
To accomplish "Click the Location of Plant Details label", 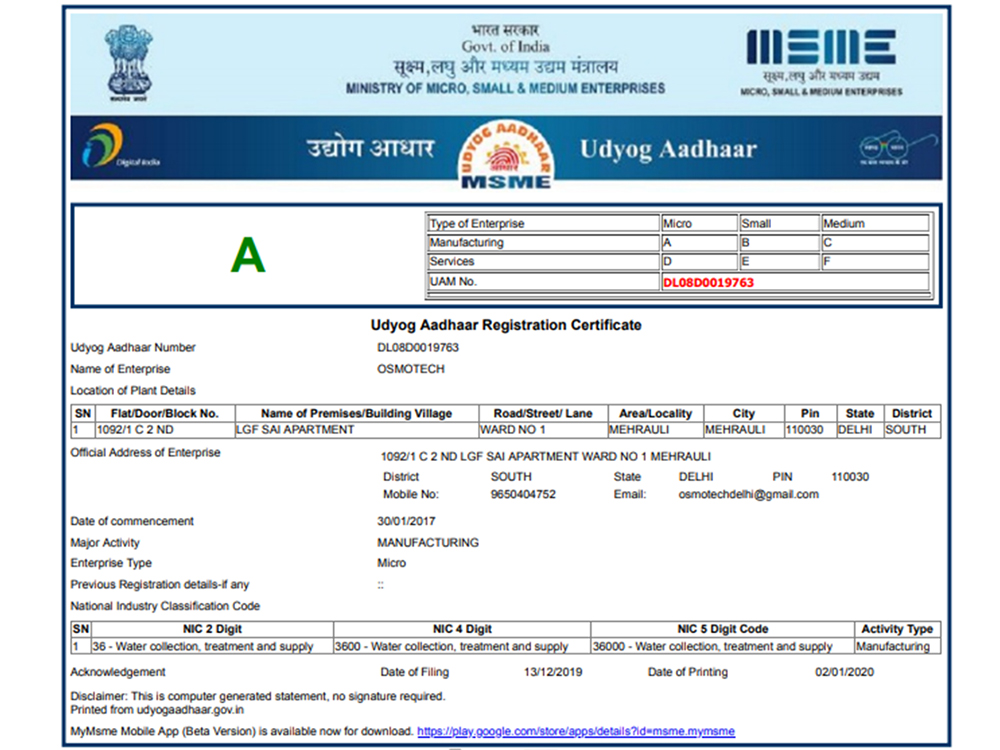I will 133,391.
